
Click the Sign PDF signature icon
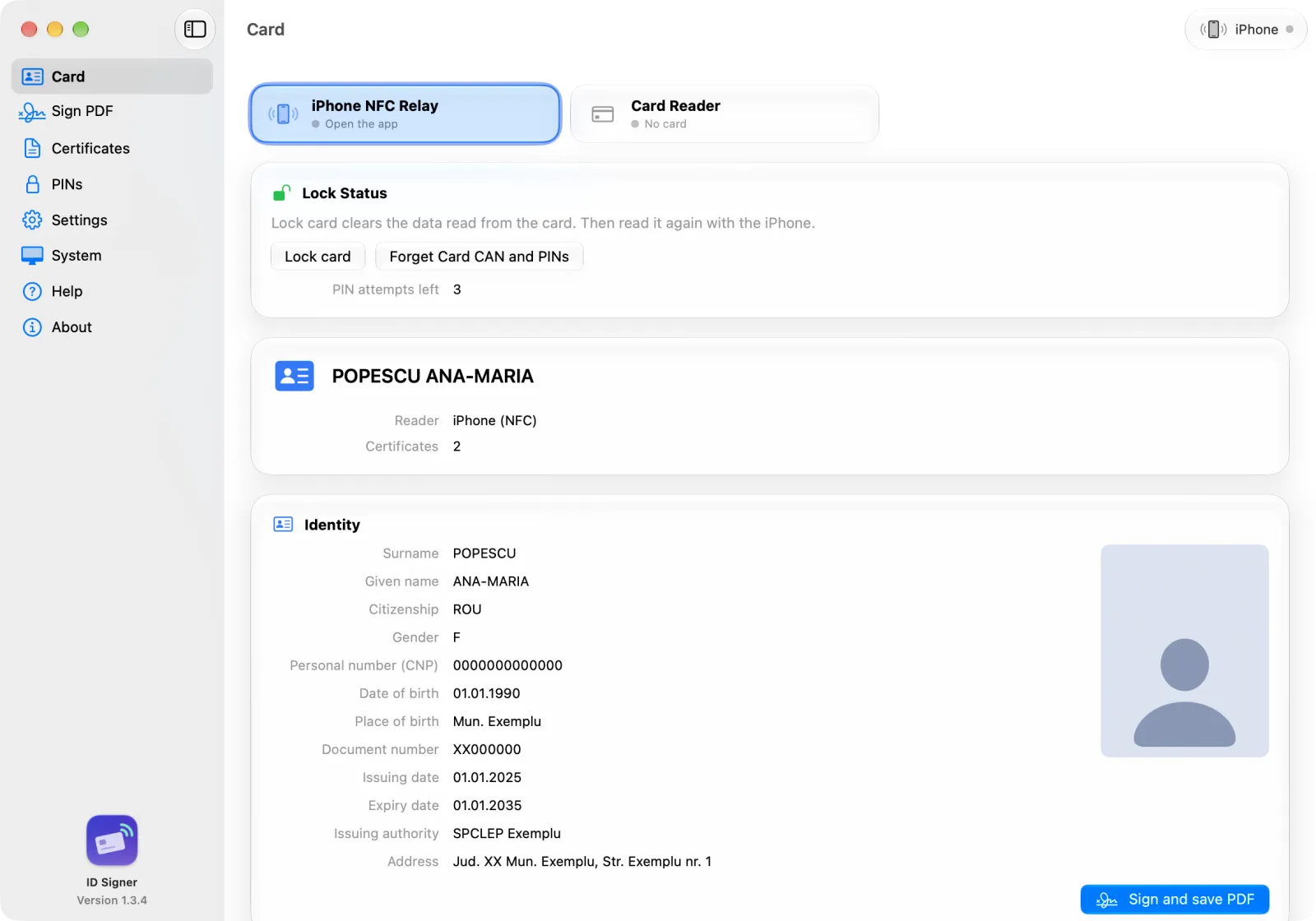click(32, 112)
